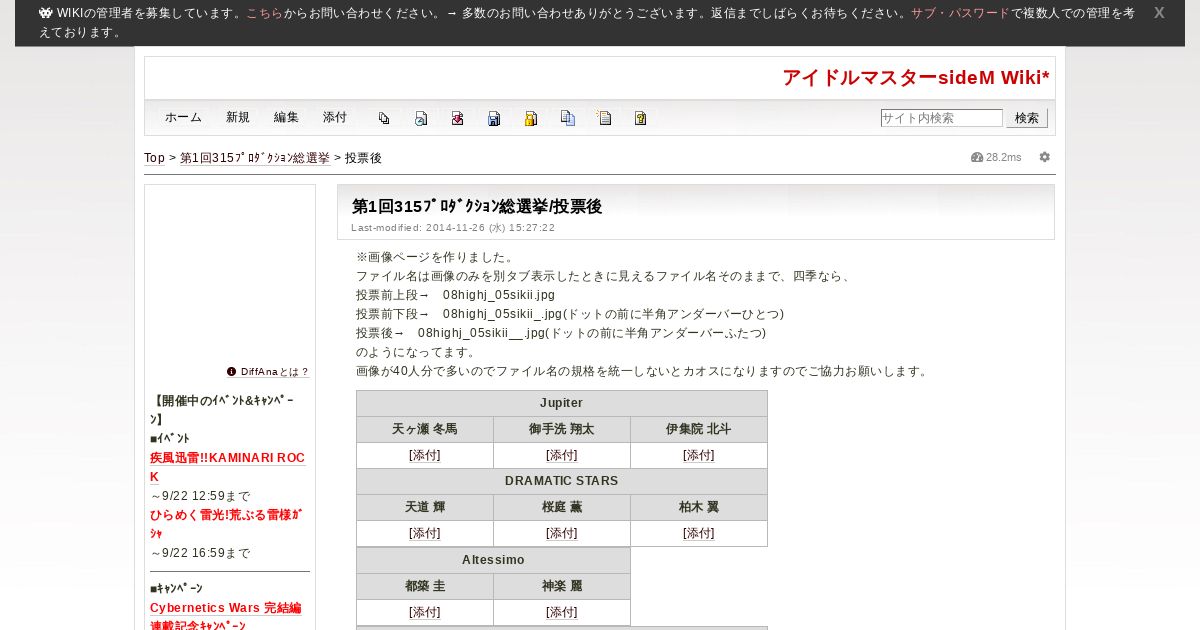The width and height of the screenshot is (1200, 630).
Task: Click the page with circular arrow icon
Action: click(421, 118)
